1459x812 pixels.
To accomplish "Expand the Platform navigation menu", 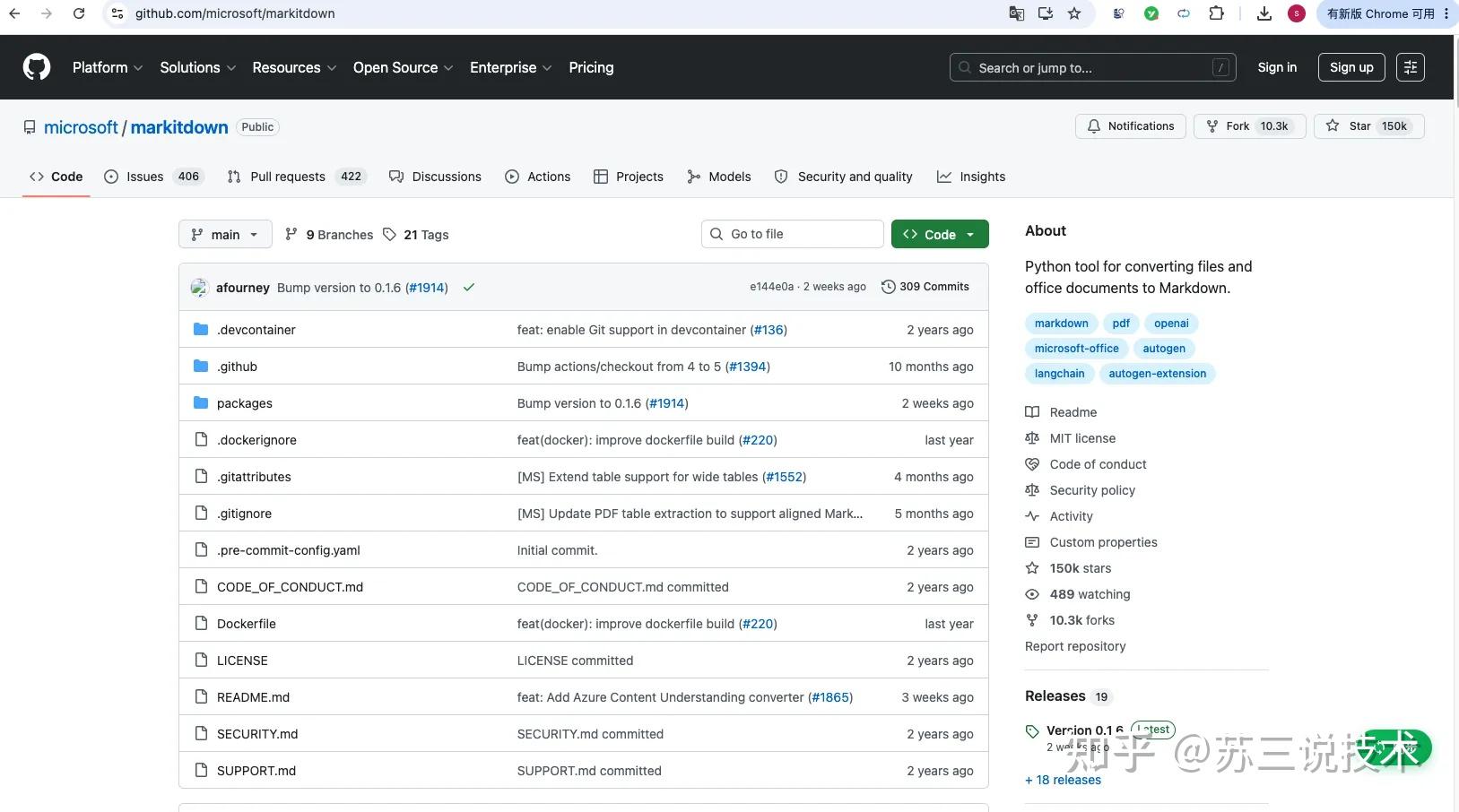I will (x=108, y=67).
